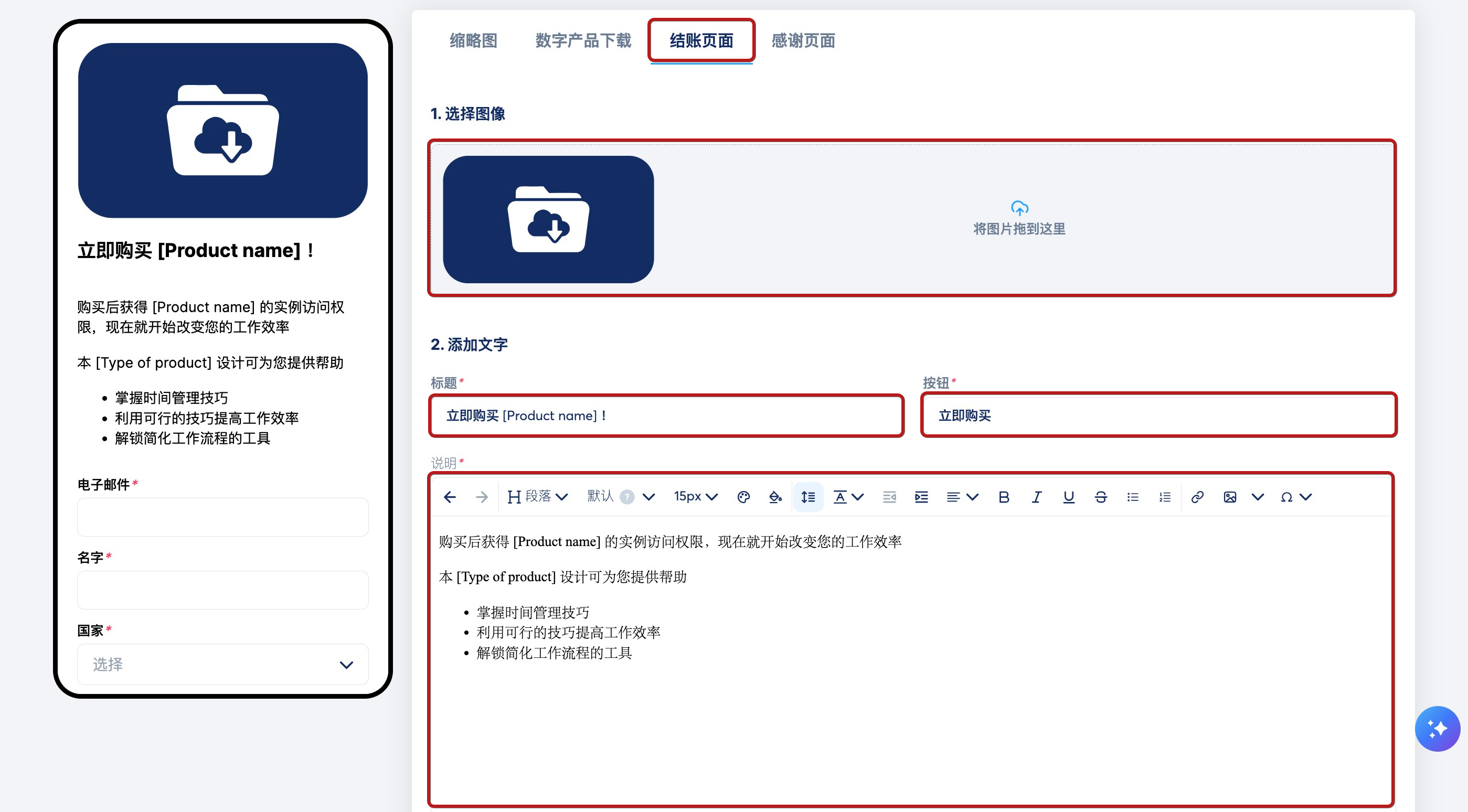Switch to the 数字产品下载 tab
Viewport: 1468px width, 812px height.
point(583,40)
